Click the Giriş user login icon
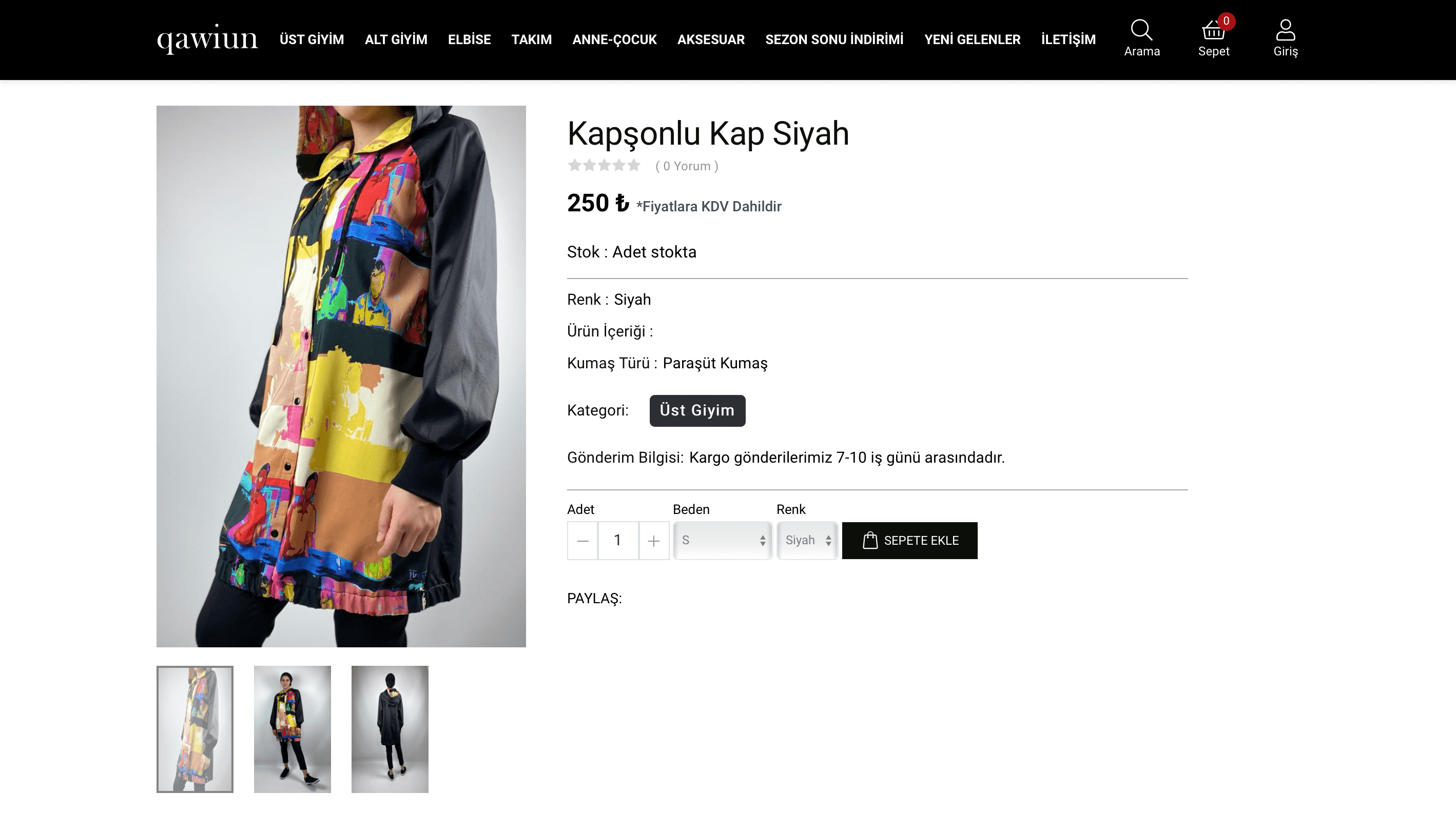Screen dimensions: 1456x832 (x=1285, y=38)
